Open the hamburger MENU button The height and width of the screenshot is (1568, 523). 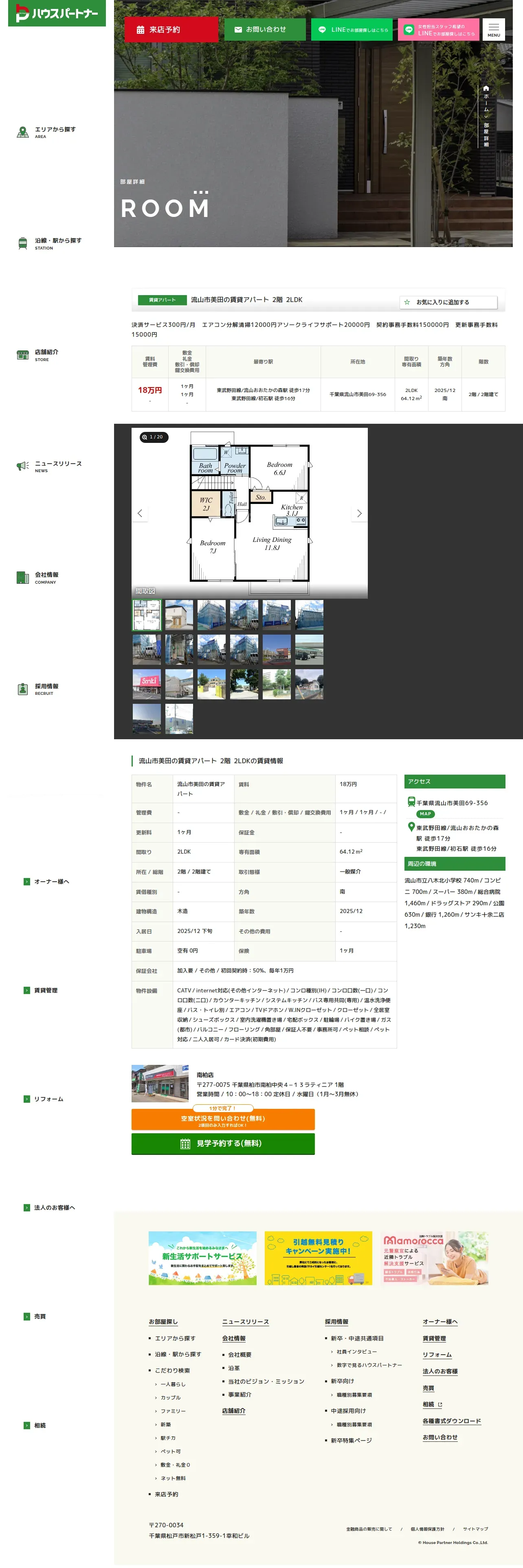(494, 29)
